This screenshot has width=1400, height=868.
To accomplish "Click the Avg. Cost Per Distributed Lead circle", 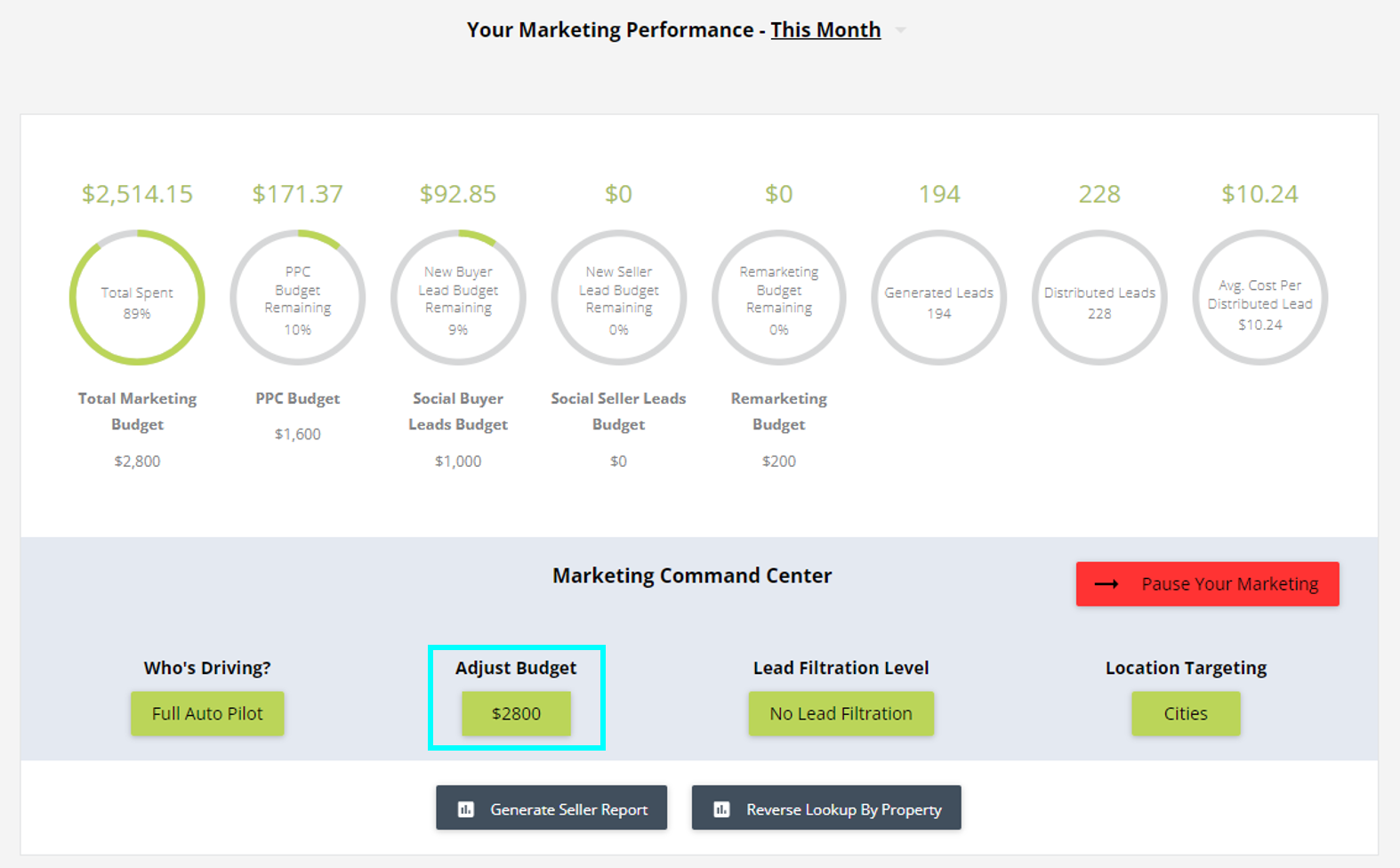I will pyautogui.click(x=1260, y=298).
